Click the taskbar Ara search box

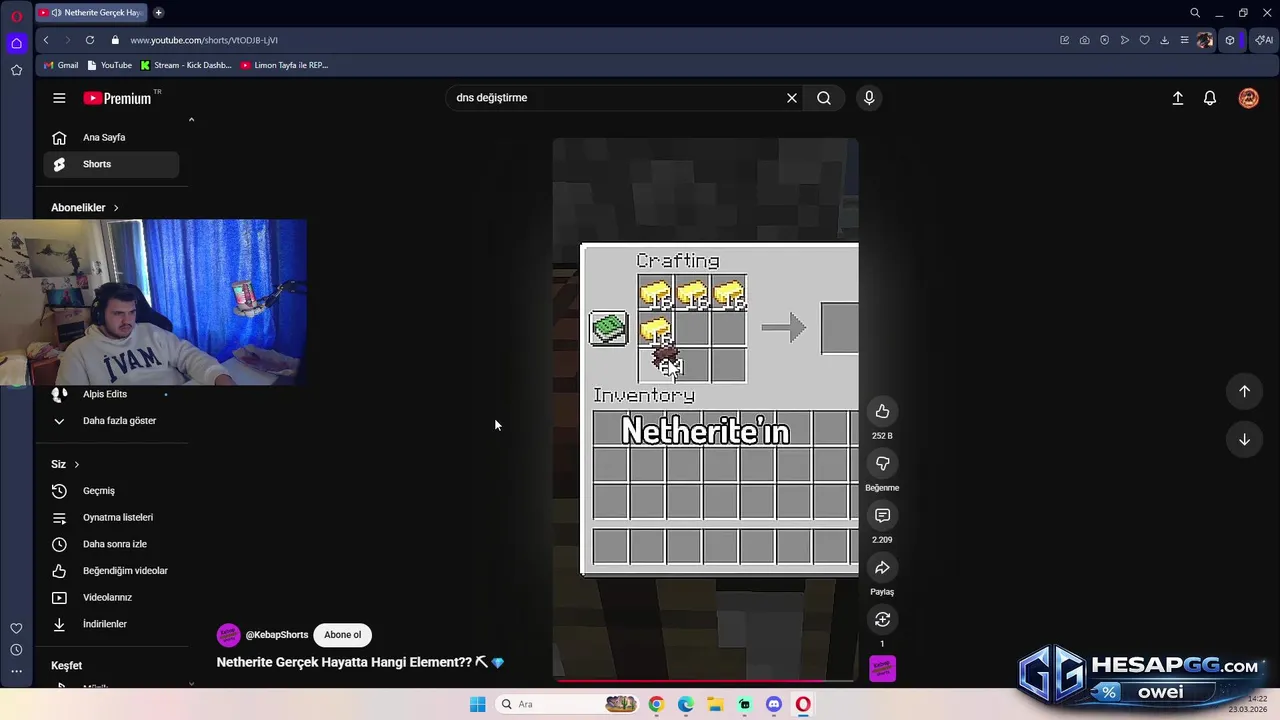[x=567, y=704]
